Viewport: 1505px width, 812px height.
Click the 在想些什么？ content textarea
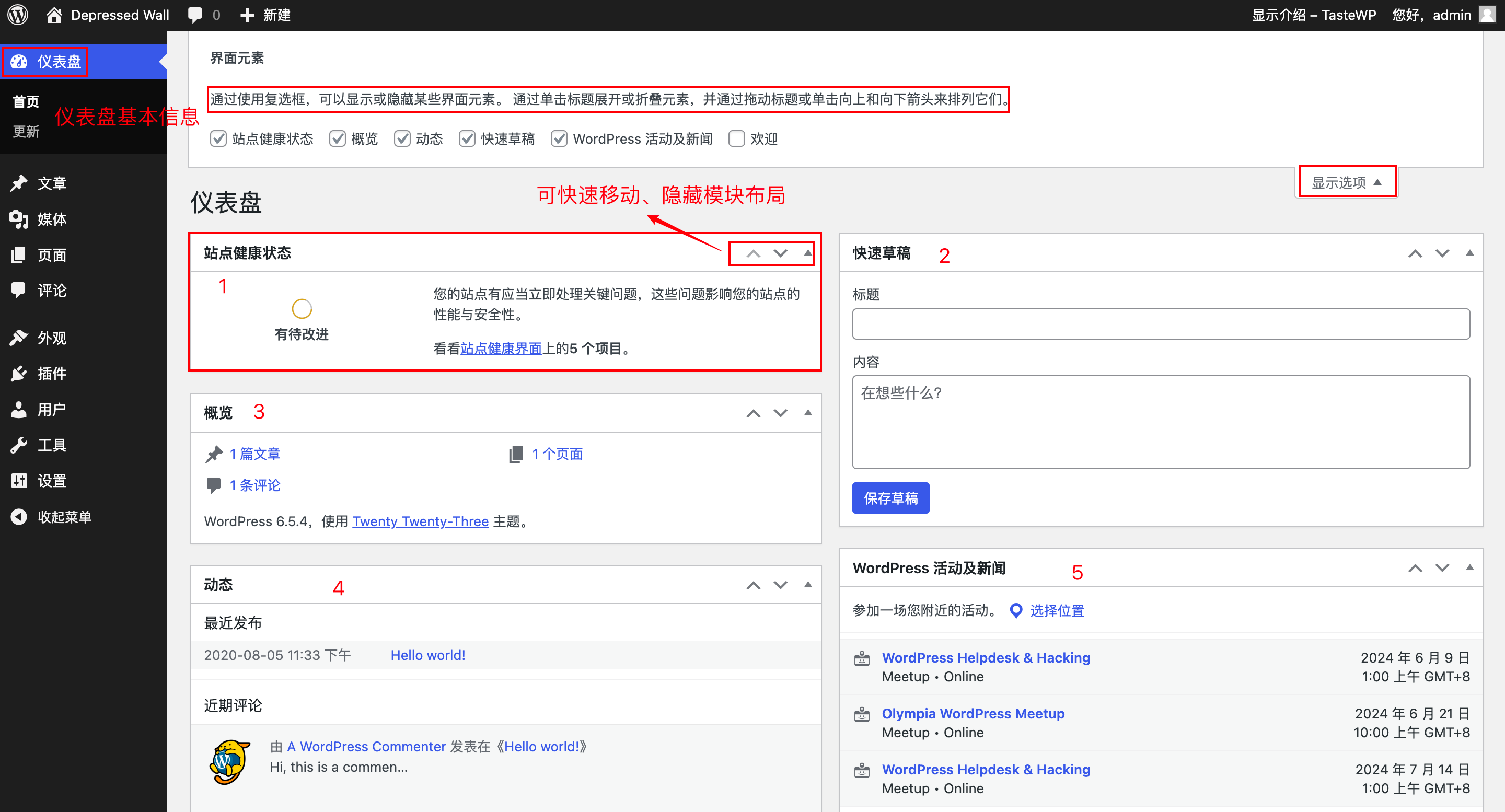click(1161, 422)
